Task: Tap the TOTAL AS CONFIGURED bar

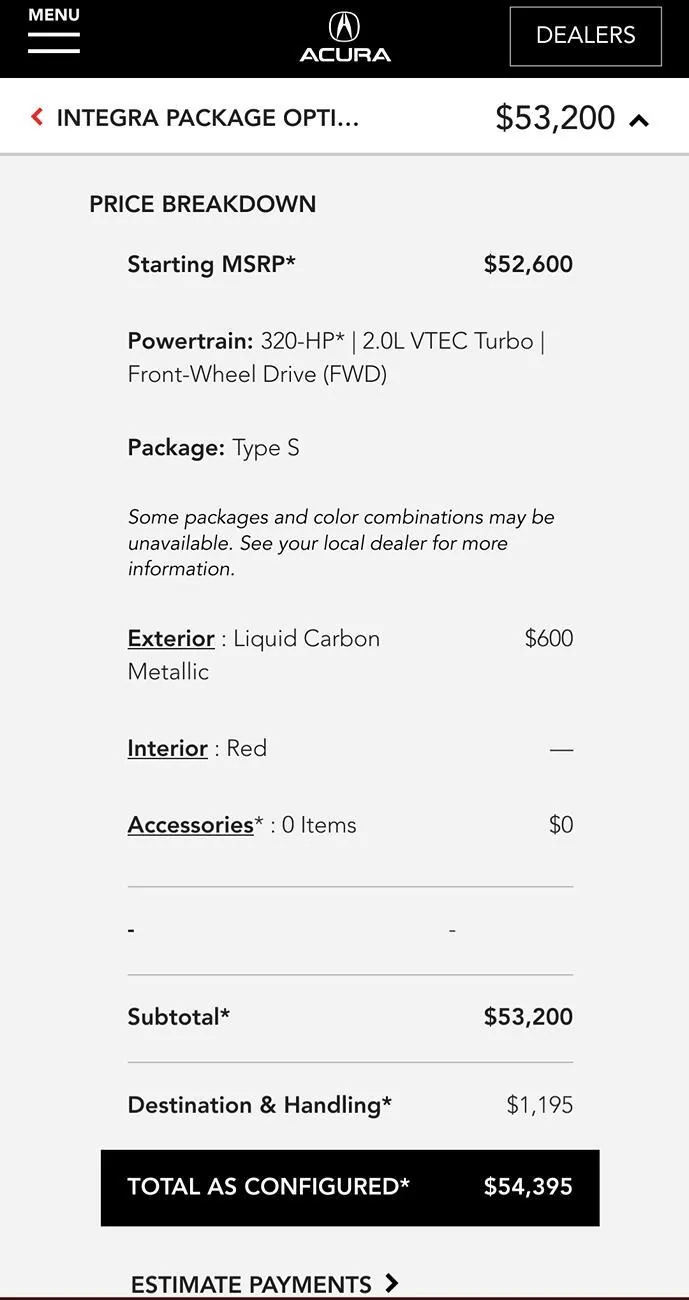Action: pyautogui.click(x=349, y=1186)
